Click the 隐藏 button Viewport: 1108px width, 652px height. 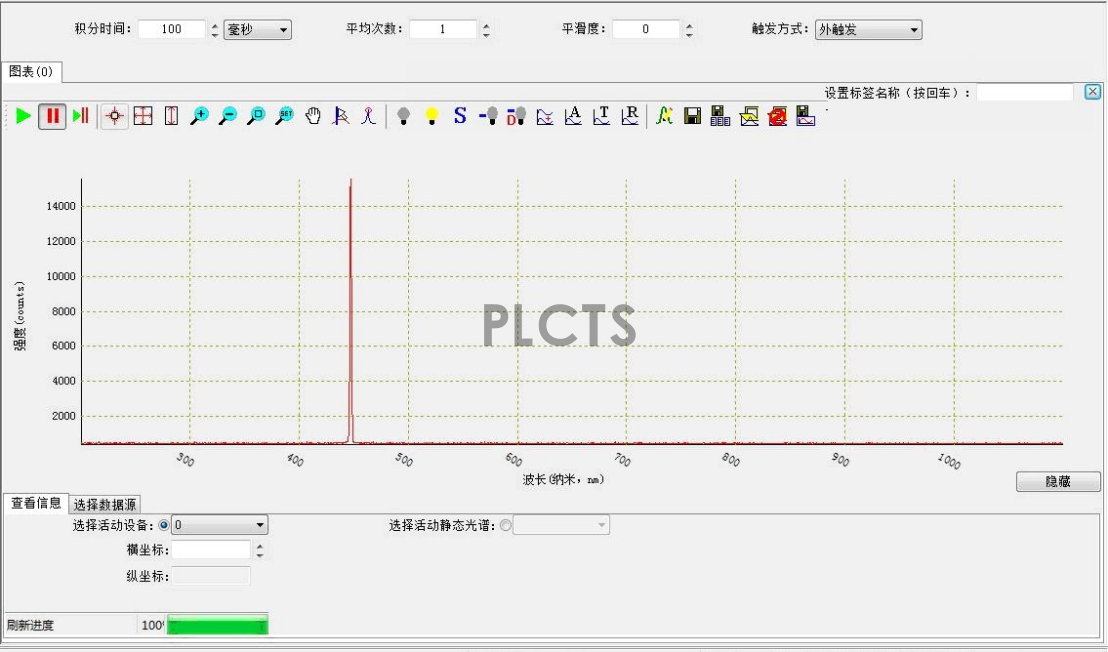click(1058, 481)
